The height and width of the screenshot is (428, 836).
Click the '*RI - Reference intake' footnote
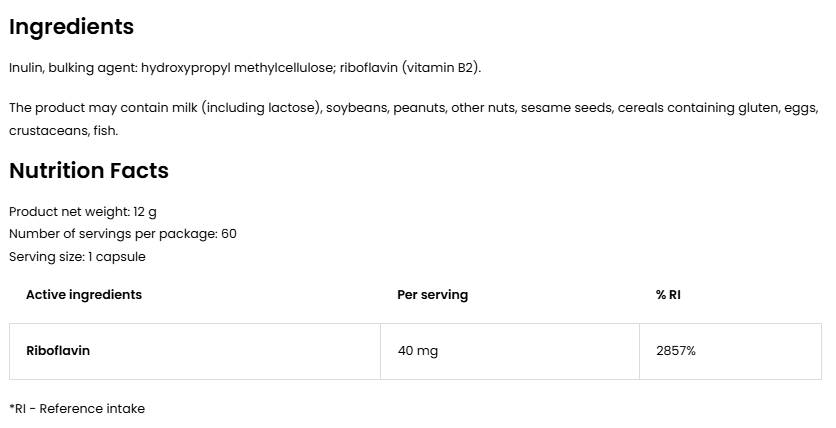pos(77,409)
